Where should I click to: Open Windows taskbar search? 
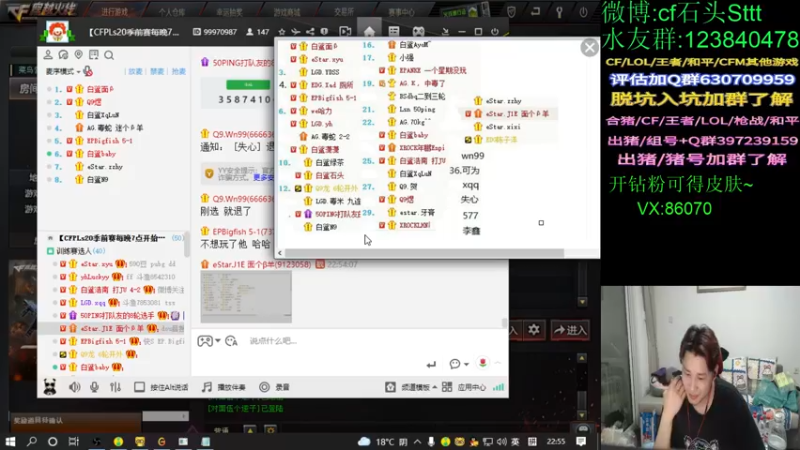pyautogui.click(x=32, y=441)
